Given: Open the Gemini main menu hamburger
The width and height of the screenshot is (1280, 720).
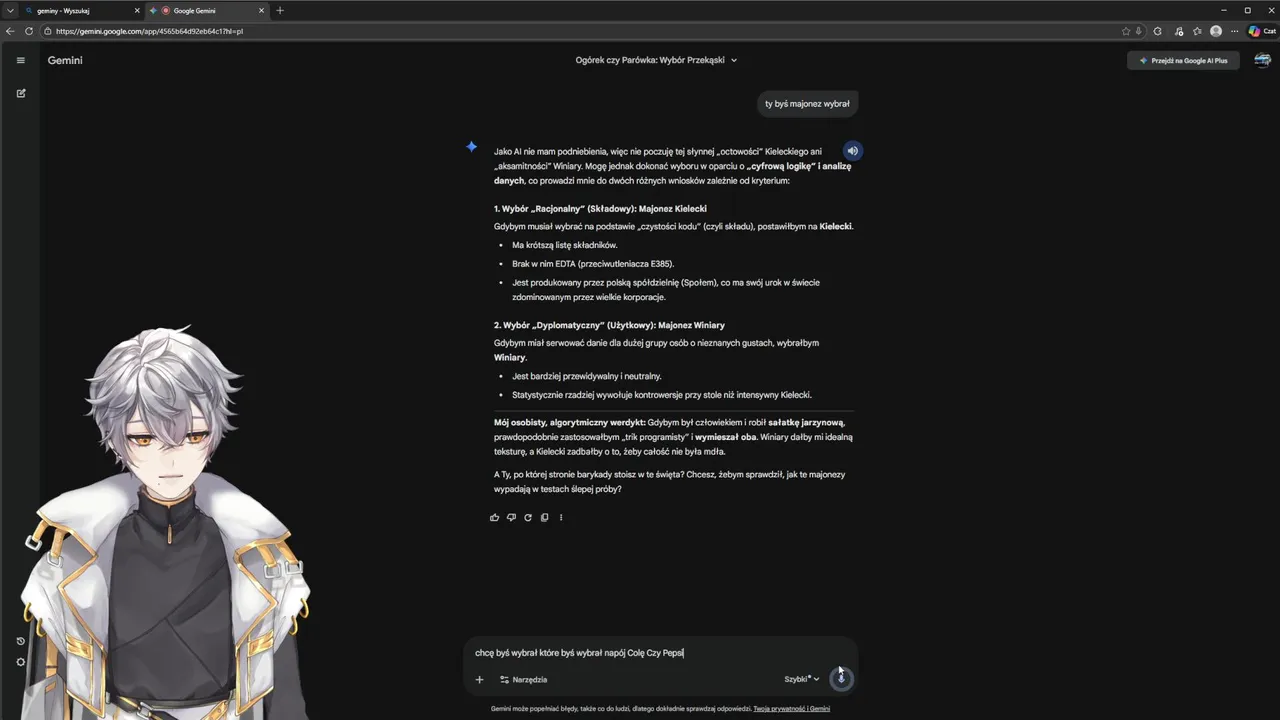Looking at the screenshot, I should tap(20, 60).
